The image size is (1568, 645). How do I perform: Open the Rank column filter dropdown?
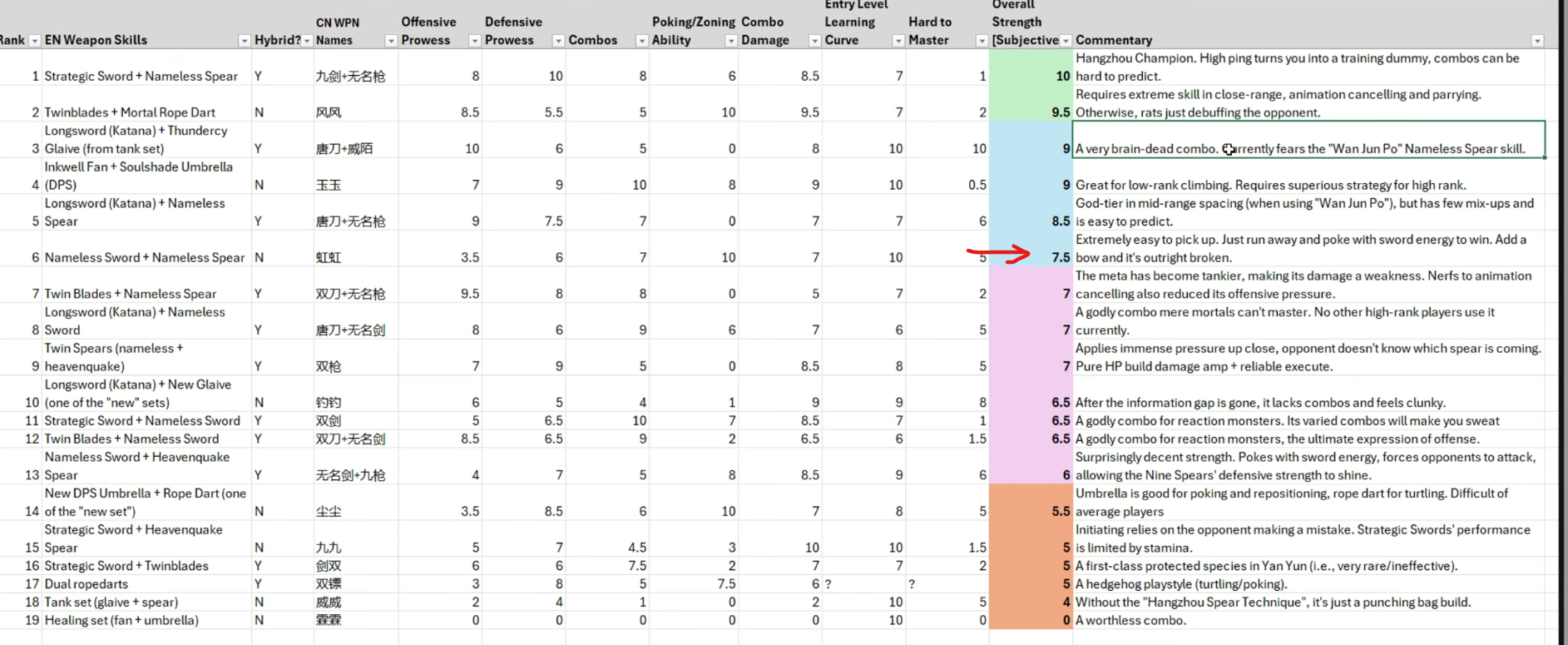(x=34, y=41)
